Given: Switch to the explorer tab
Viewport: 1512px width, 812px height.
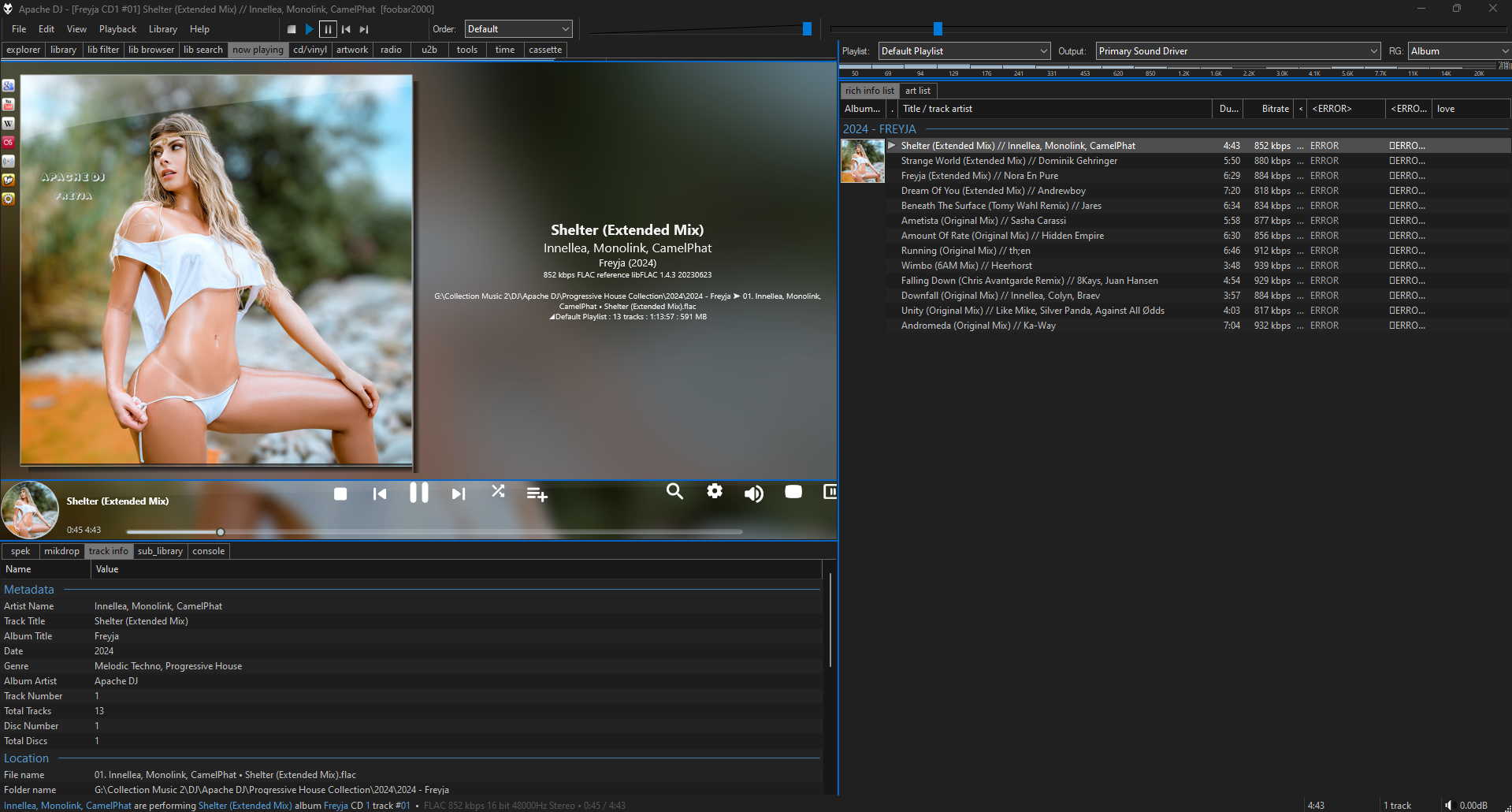Looking at the screenshot, I should point(24,50).
